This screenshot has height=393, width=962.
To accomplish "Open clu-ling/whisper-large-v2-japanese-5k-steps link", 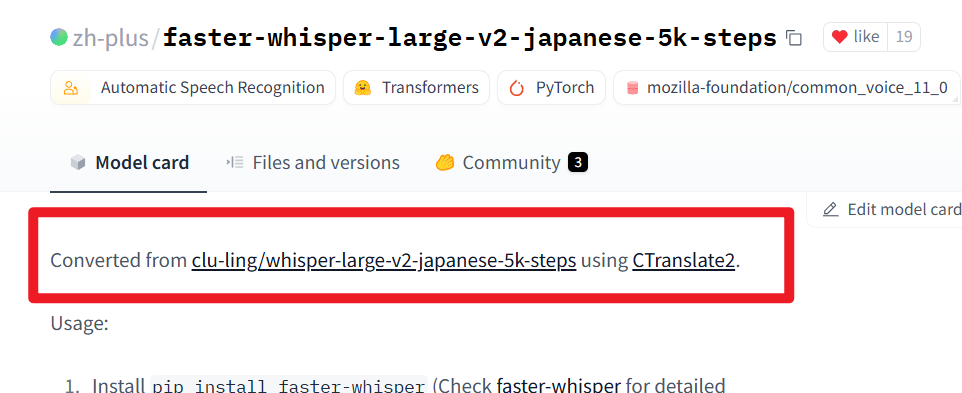I will [383, 261].
